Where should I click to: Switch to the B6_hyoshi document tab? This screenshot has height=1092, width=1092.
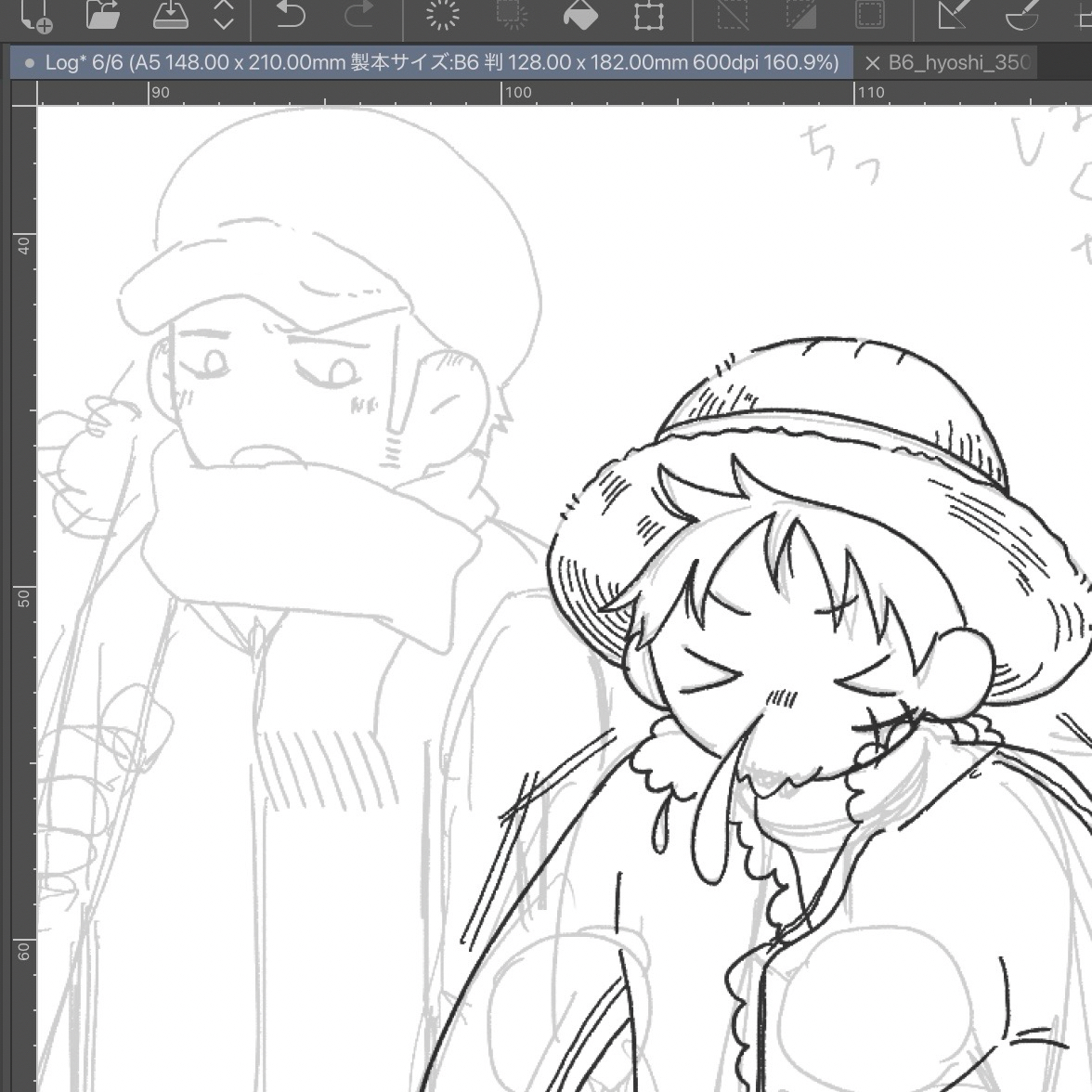pos(958,63)
